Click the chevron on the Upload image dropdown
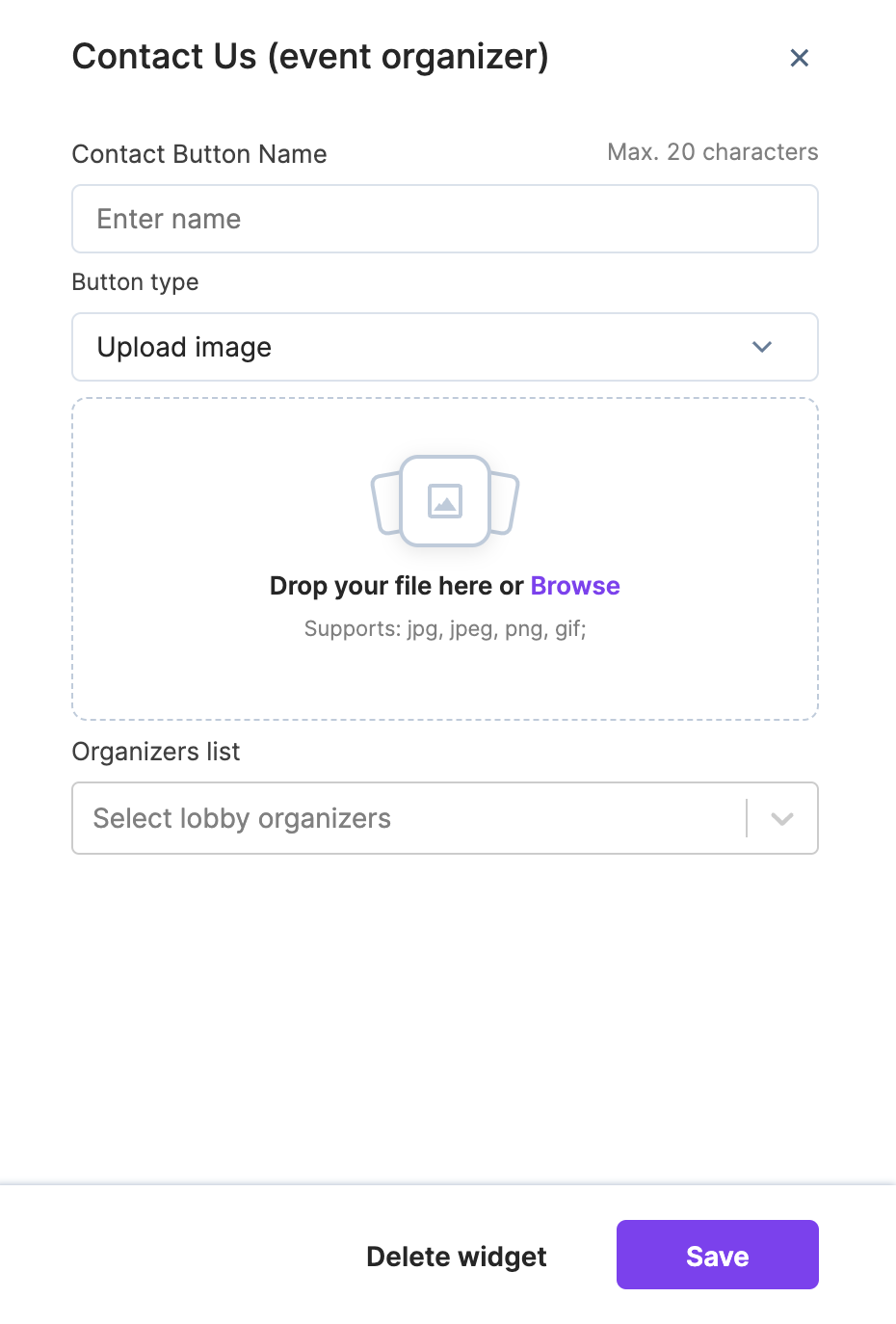This screenshot has height=1324, width=896. tap(761, 347)
